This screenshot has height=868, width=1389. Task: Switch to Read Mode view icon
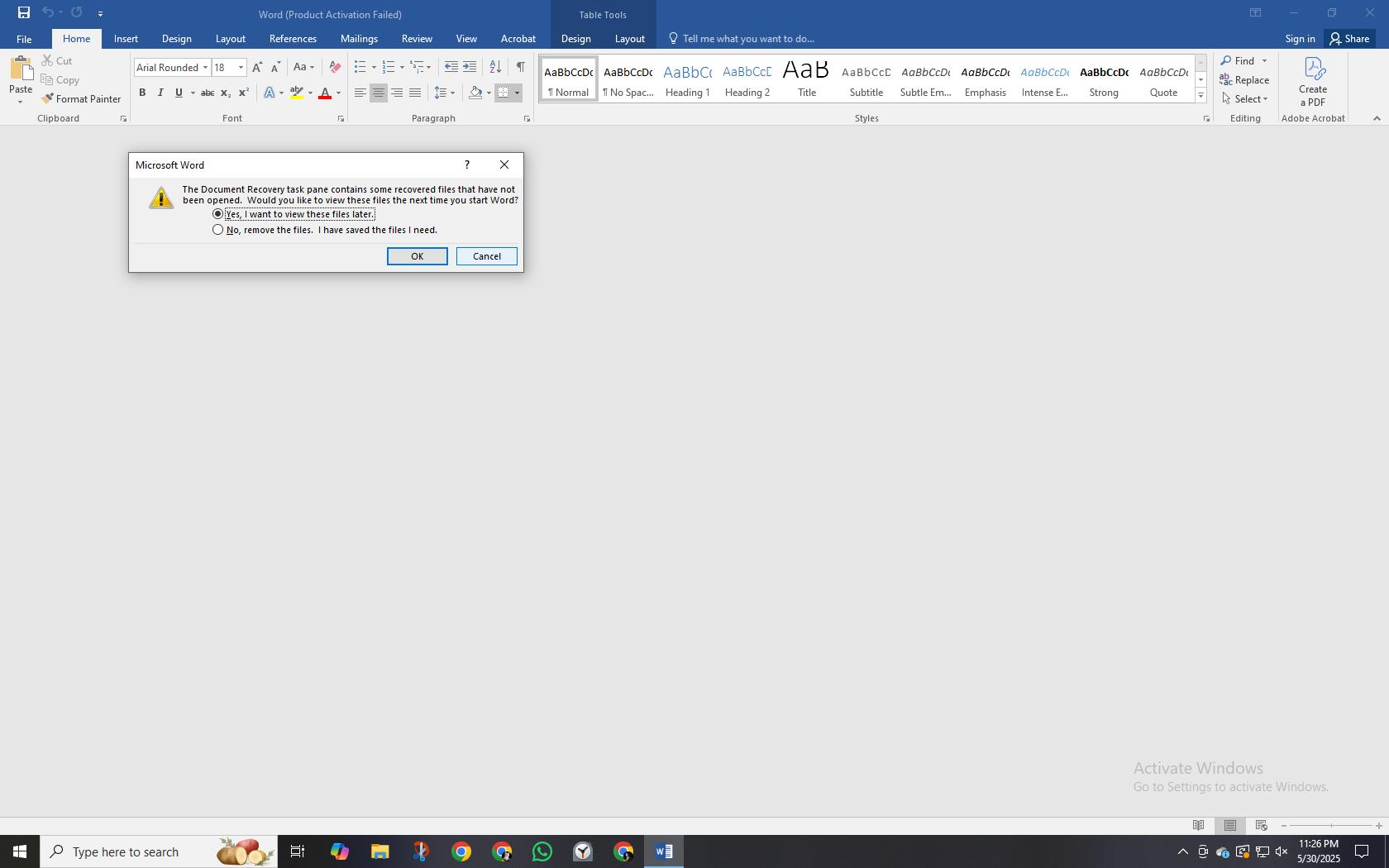point(1198,825)
